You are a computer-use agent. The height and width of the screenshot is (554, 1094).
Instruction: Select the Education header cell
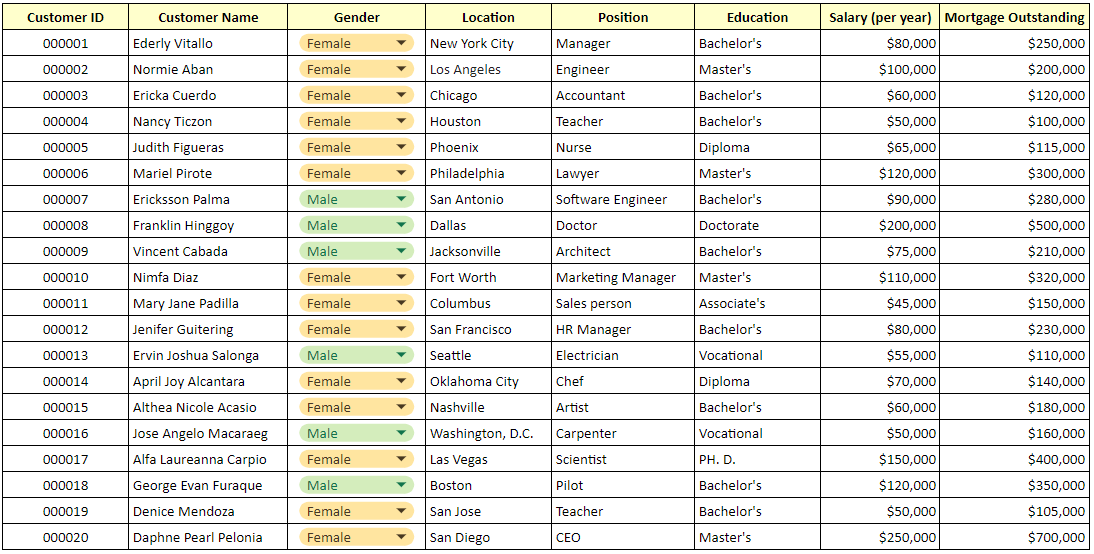pos(757,17)
